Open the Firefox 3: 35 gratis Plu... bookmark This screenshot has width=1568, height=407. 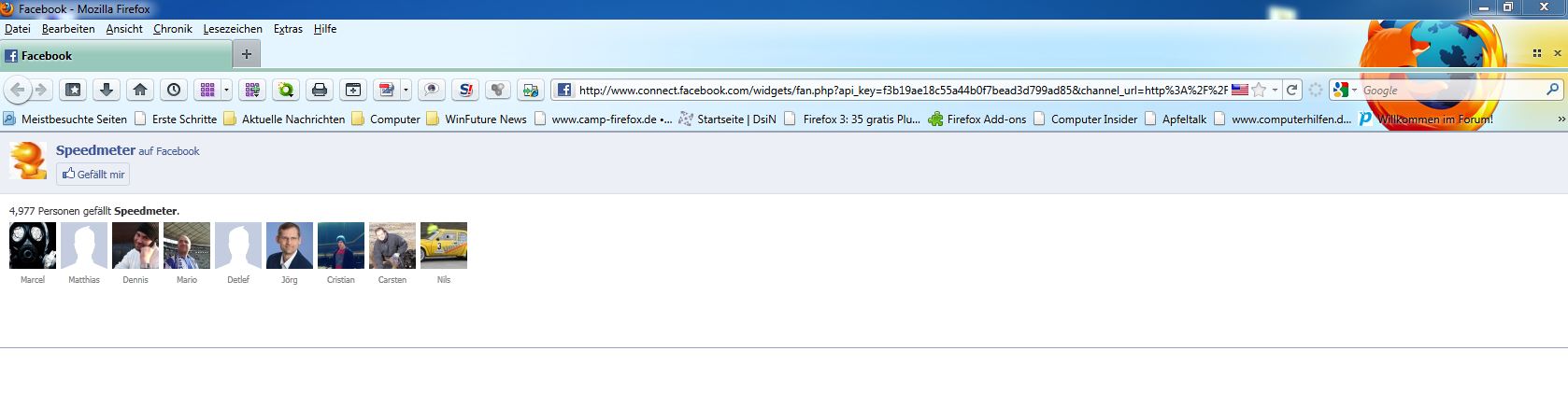click(x=852, y=119)
